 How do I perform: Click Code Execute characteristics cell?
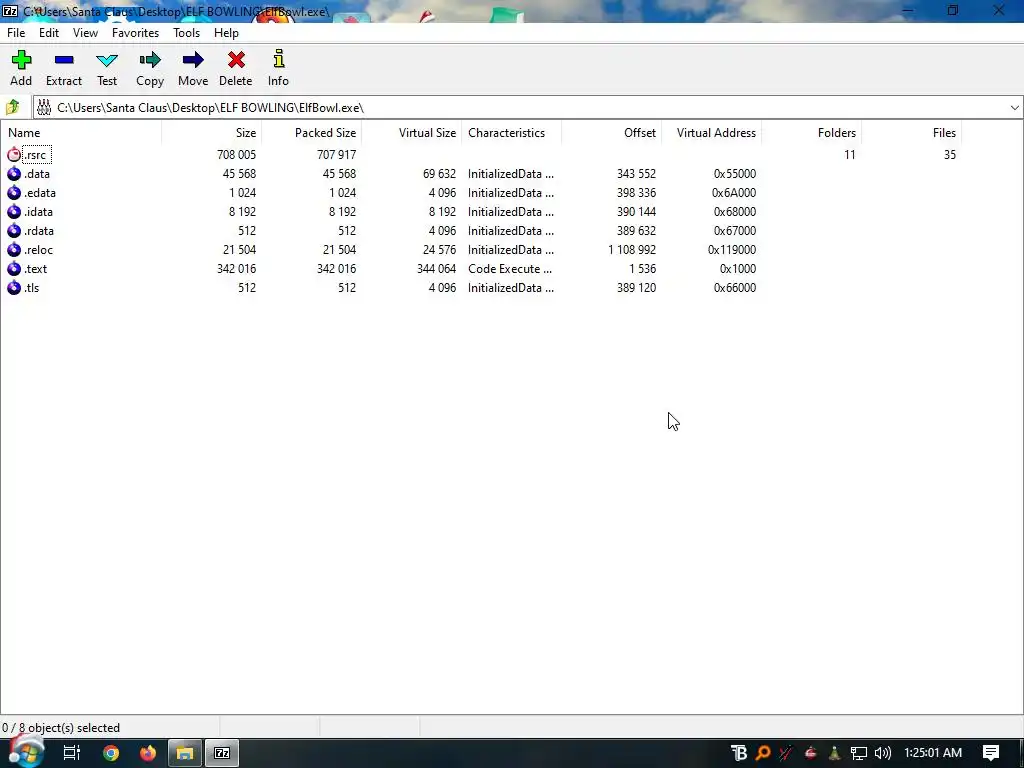[x=509, y=268]
